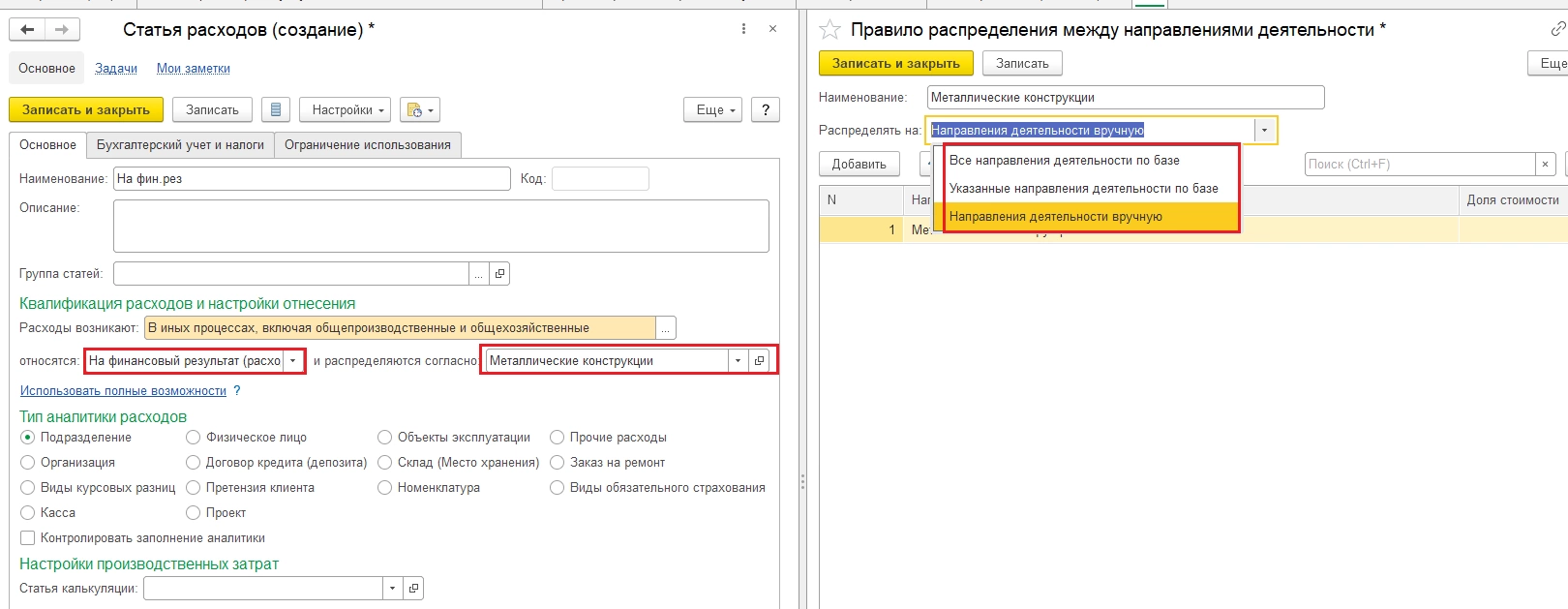
Task: Choose the Проект radio button
Action: click(193, 513)
